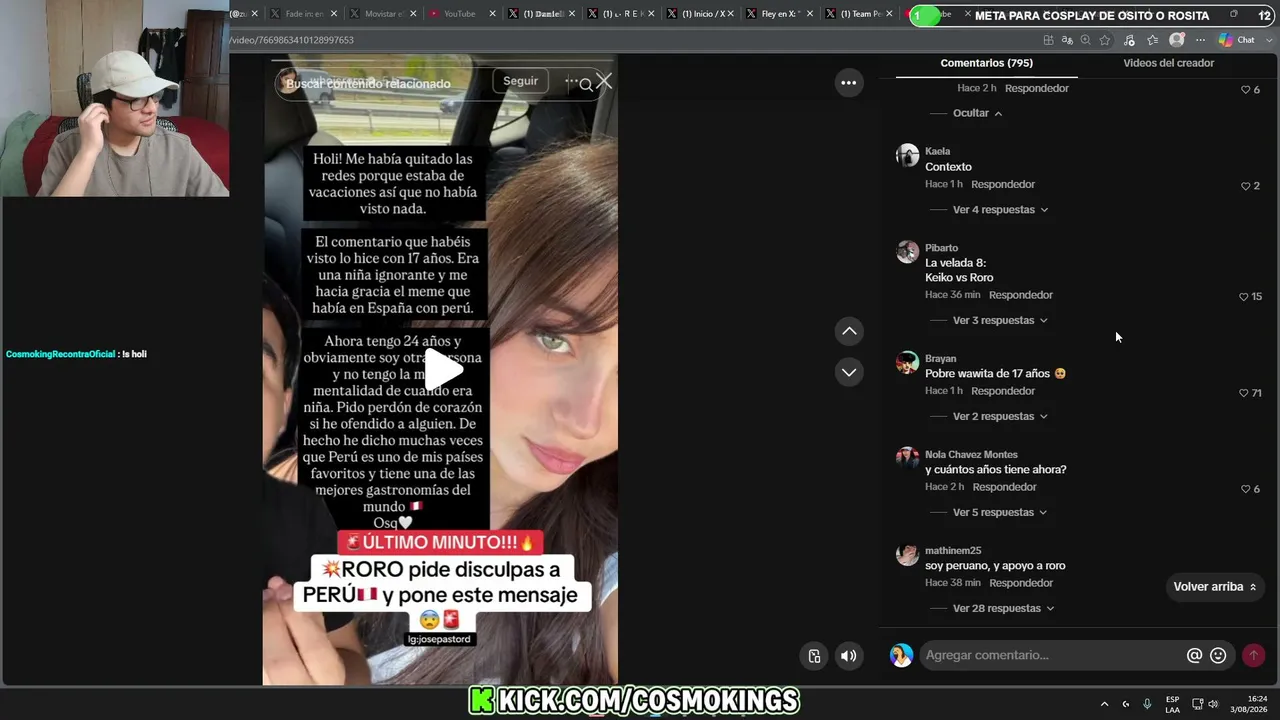Click the zoom magnifier icon in address bar

click(1086, 40)
